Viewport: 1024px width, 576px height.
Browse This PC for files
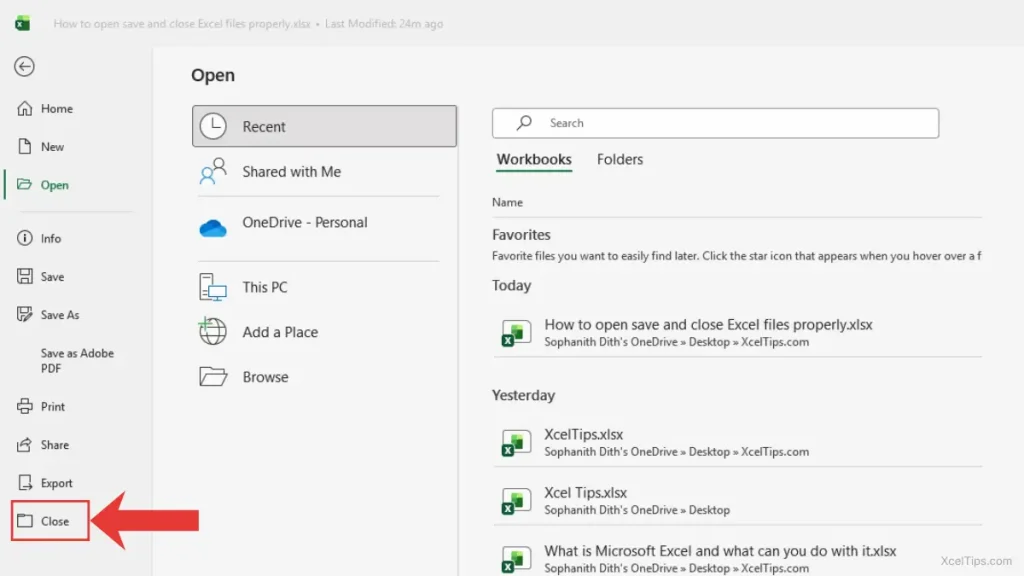click(264, 287)
